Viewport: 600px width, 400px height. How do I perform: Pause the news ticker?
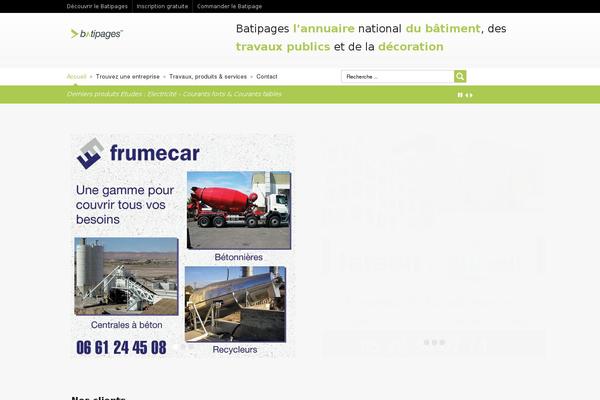tap(460, 95)
